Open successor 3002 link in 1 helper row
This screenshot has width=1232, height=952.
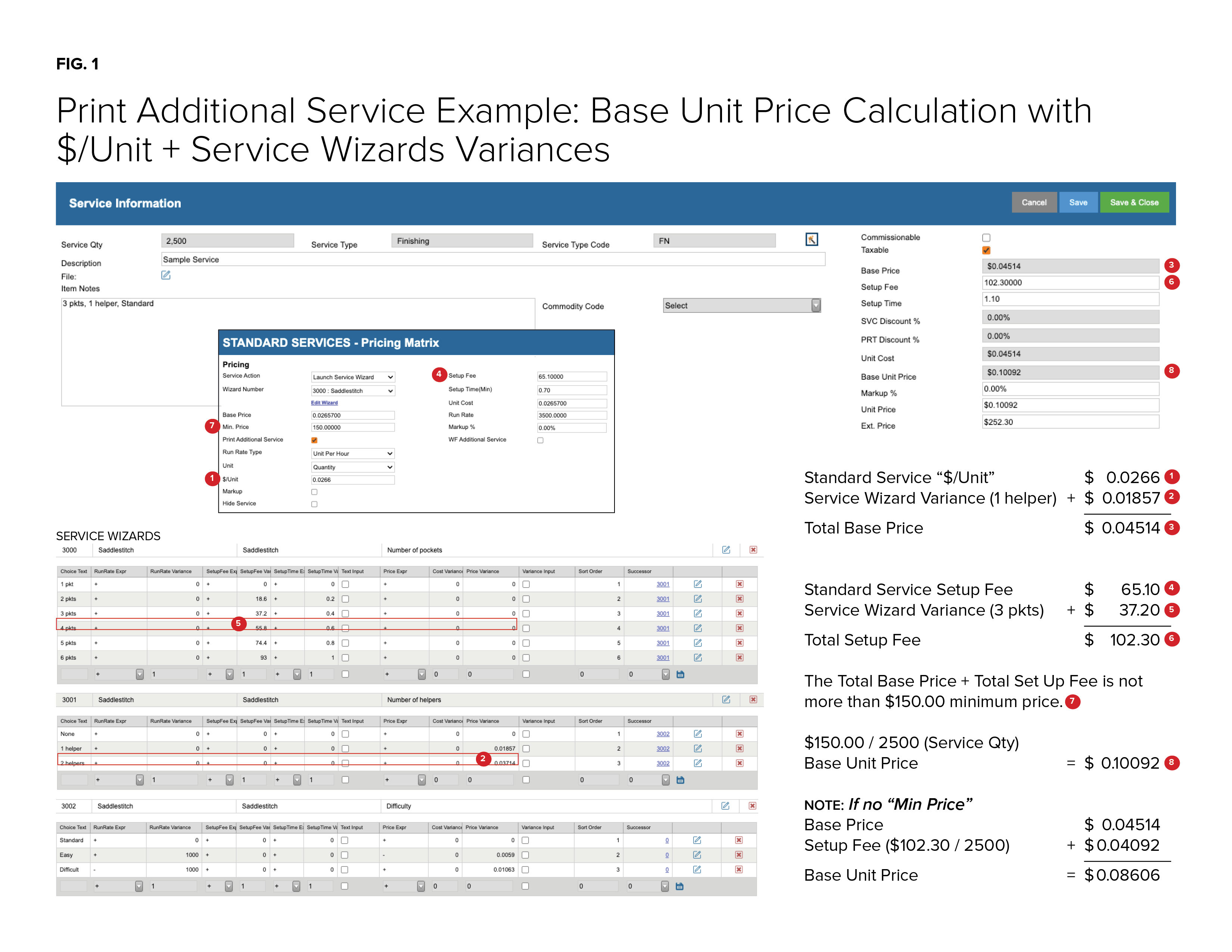663,749
